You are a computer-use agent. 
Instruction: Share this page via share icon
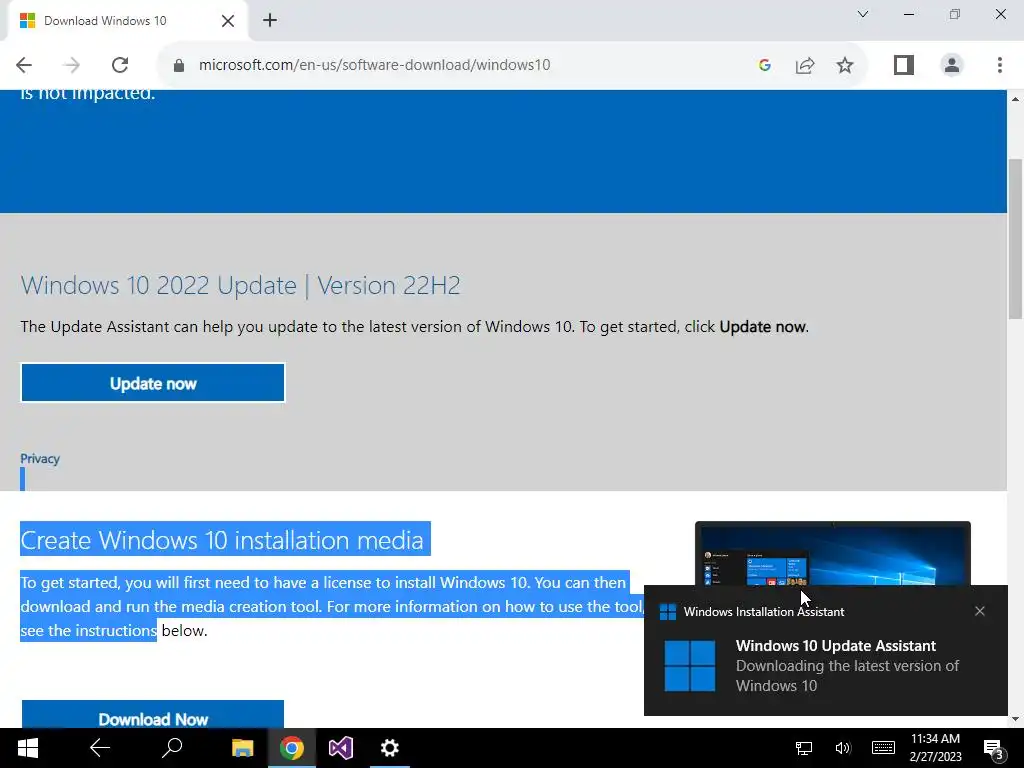(x=805, y=65)
